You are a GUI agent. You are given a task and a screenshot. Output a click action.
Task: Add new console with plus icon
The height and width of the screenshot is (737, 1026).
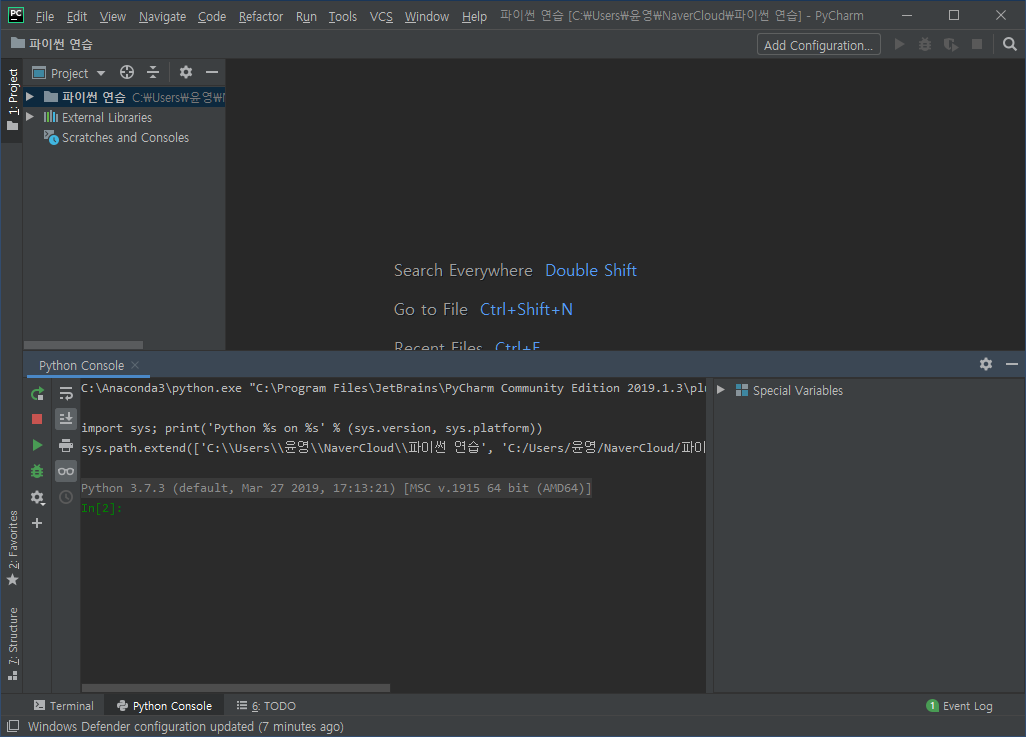click(37, 523)
